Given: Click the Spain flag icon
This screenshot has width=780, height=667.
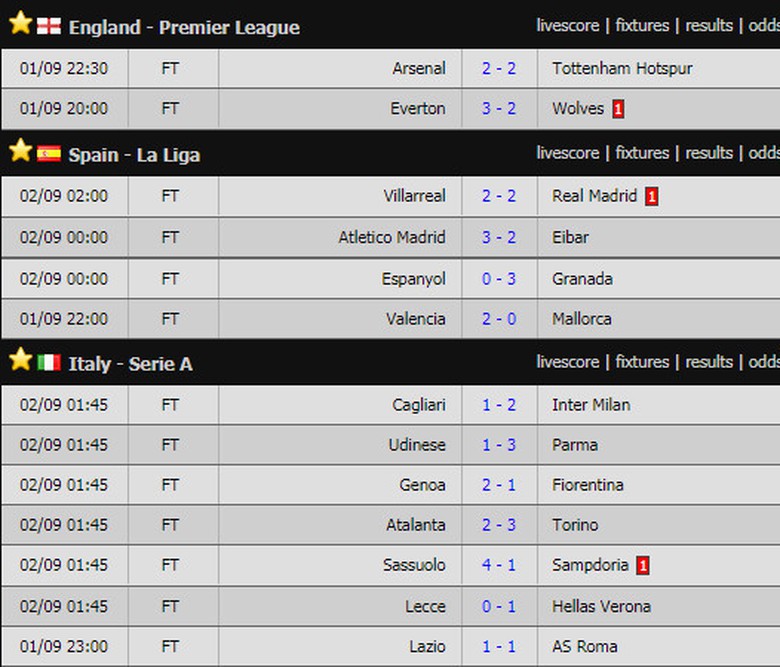Looking at the screenshot, I should point(49,154).
